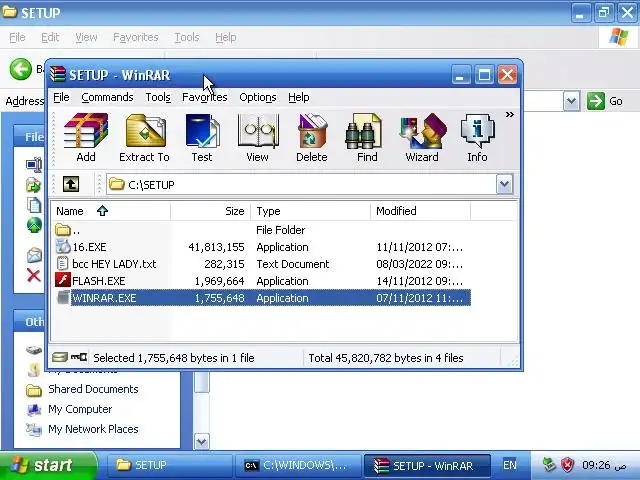640x480 pixels.
Task: Switch to SETUP folder taskbar button
Action: (x=169, y=465)
